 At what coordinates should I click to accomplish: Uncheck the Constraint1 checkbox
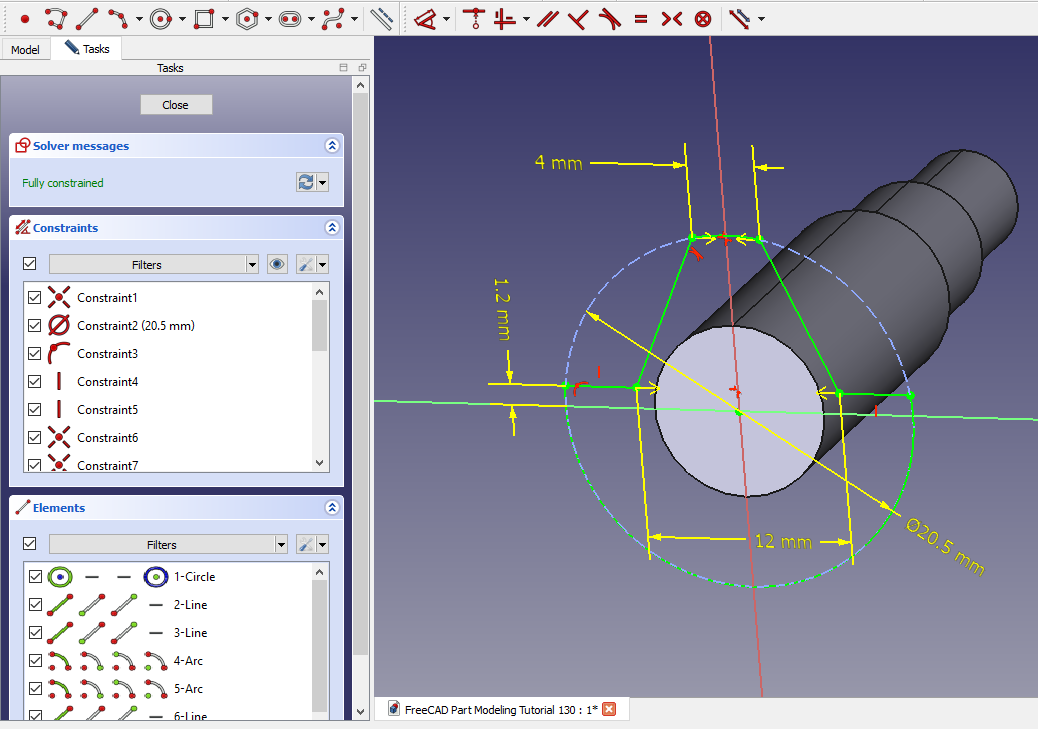(35, 298)
